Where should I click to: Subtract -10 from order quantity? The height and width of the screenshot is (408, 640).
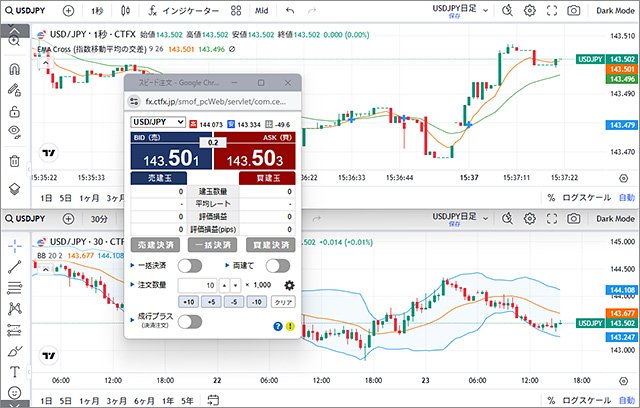click(x=257, y=302)
